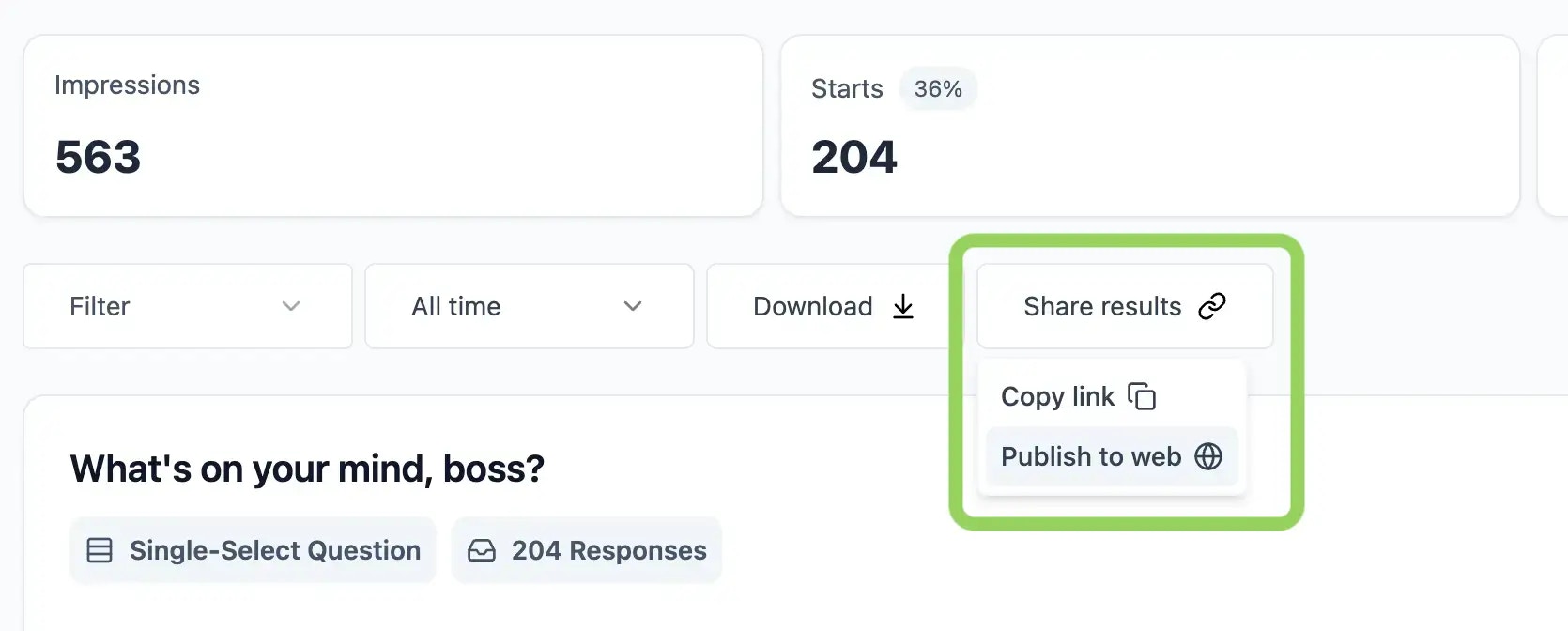Click the 36% Starts percentage badge

pyautogui.click(x=938, y=88)
